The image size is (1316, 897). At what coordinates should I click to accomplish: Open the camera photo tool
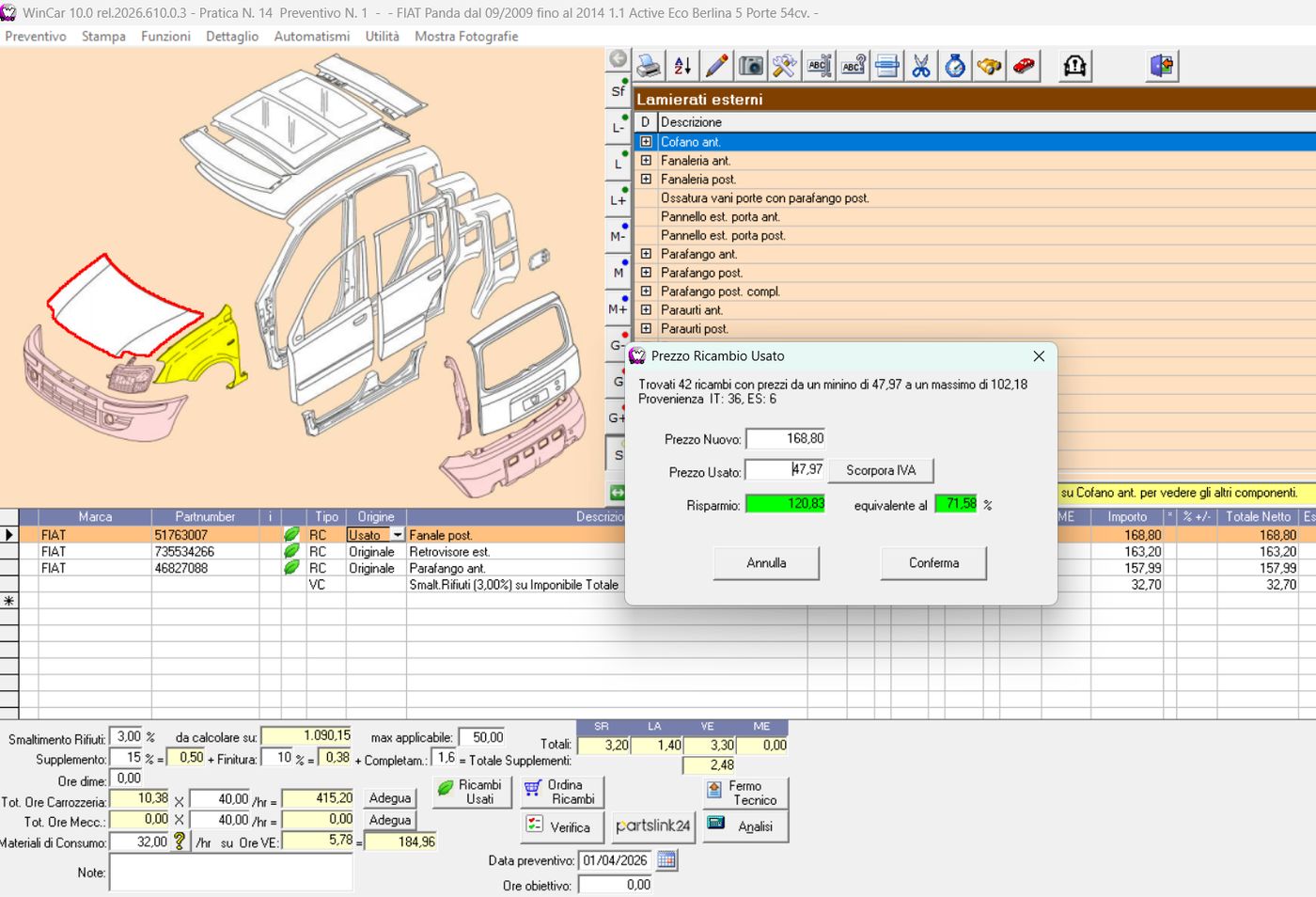[x=750, y=66]
